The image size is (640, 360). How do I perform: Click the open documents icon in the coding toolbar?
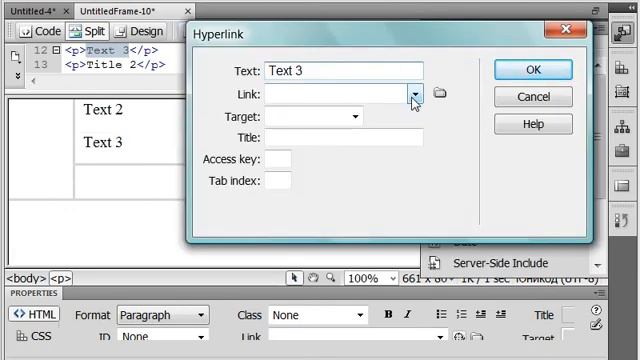15,57
